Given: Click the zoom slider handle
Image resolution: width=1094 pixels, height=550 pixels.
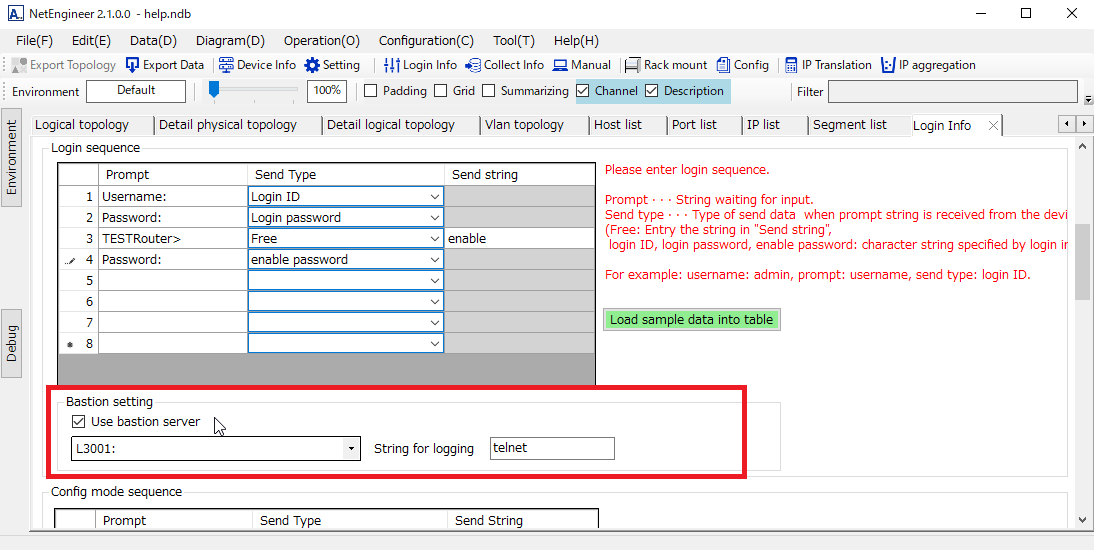Looking at the screenshot, I should click(213, 90).
